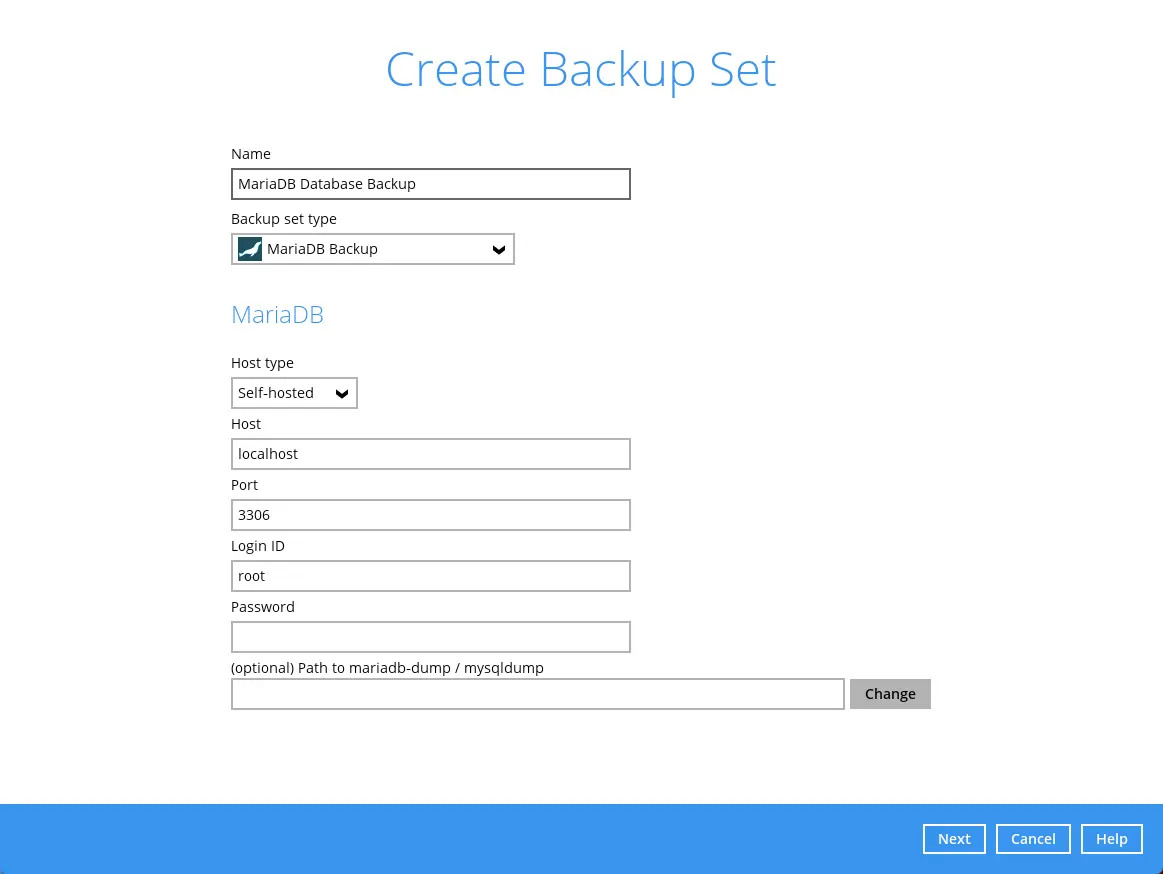1163x874 pixels.
Task: Open Help from the bottom bar
Action: 1111,838
